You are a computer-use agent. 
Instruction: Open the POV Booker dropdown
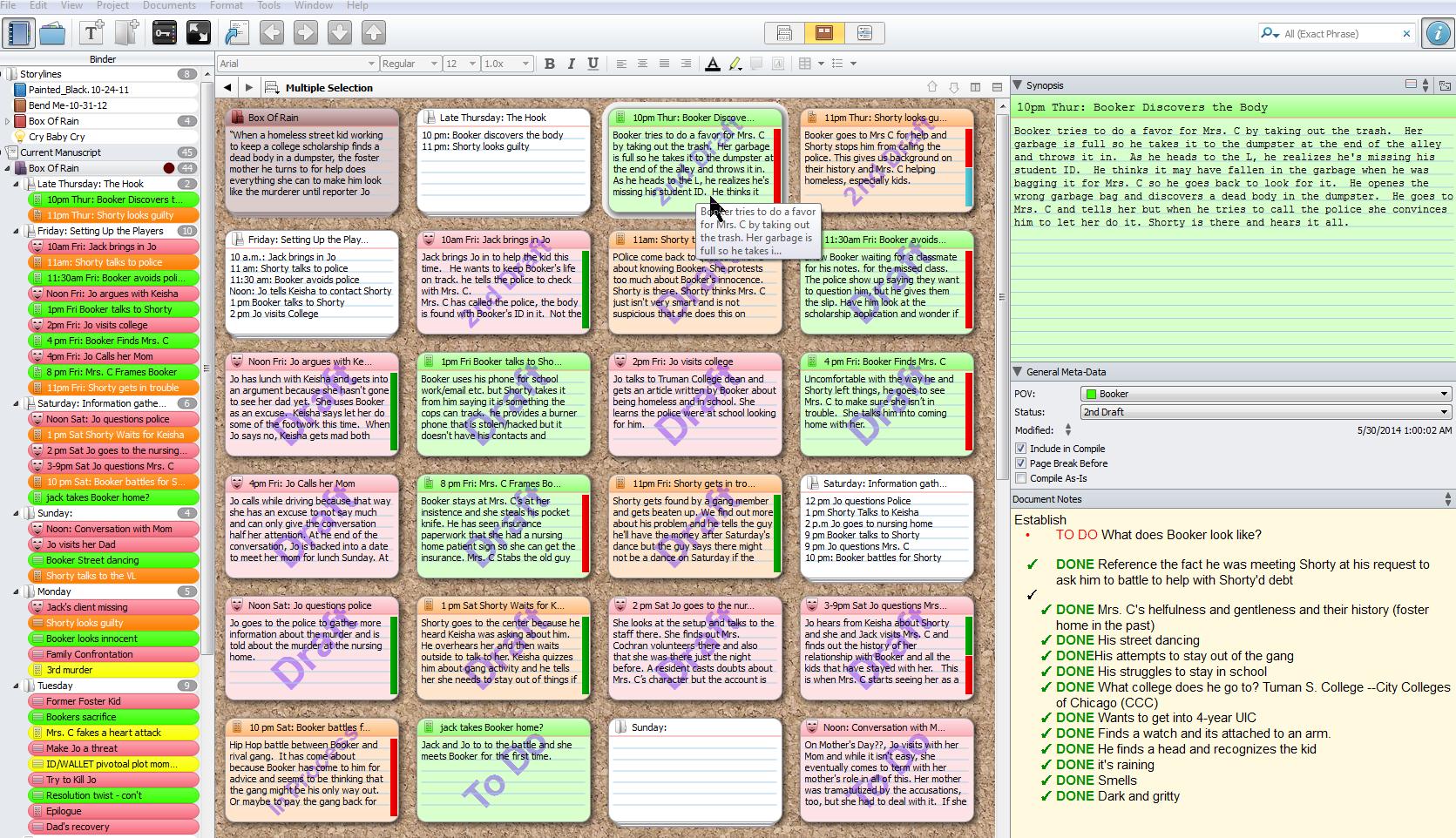1265,394
